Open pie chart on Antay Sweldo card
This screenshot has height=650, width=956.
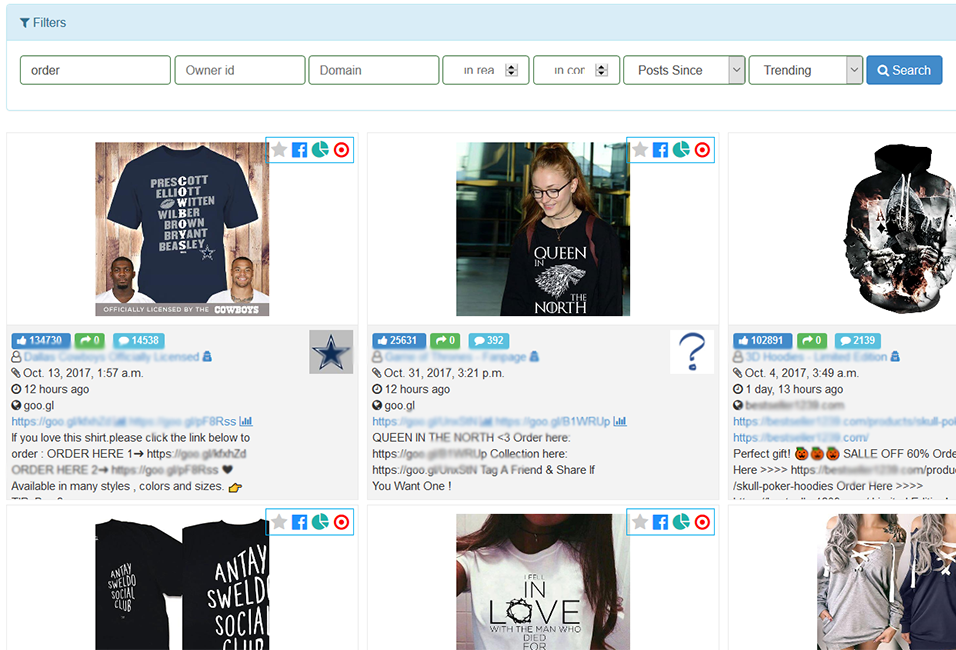tap(320, 522)
